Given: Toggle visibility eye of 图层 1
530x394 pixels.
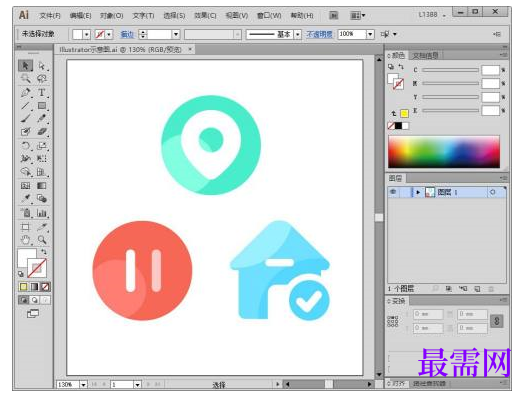Looking at the screenshot, I should 393,192.
